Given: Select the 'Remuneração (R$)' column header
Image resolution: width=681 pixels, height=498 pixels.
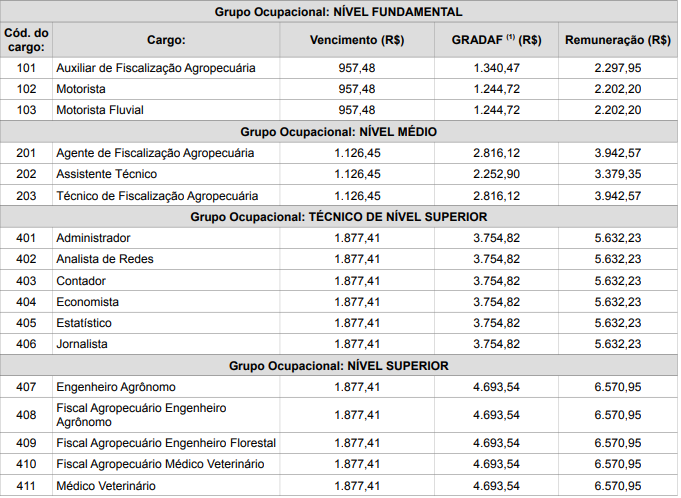Looking at the screenshot, I should (617, 41).
